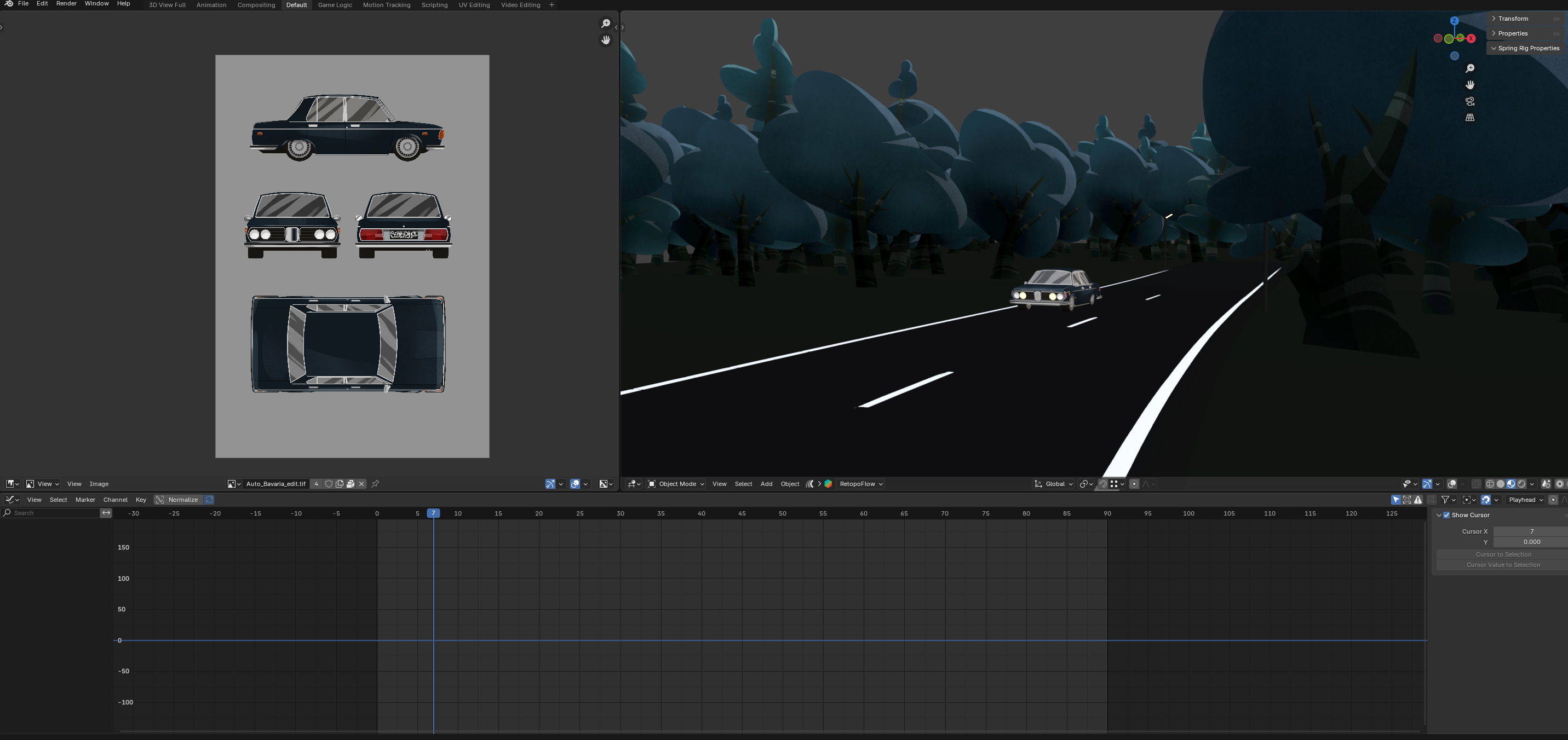Image resolution: width=1568 pixels, height=740 pixels.
Task: Click zoom magnifier in image editor
Action: 605,23
